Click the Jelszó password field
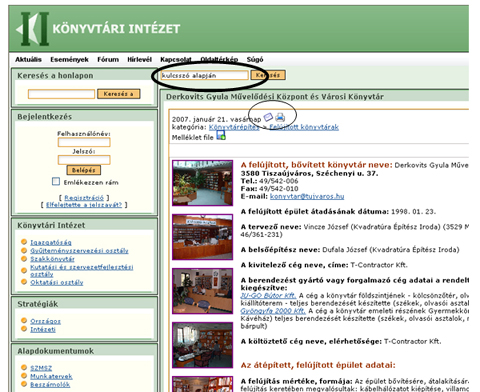Screen dimensions: 480x392 coord(84,160)
